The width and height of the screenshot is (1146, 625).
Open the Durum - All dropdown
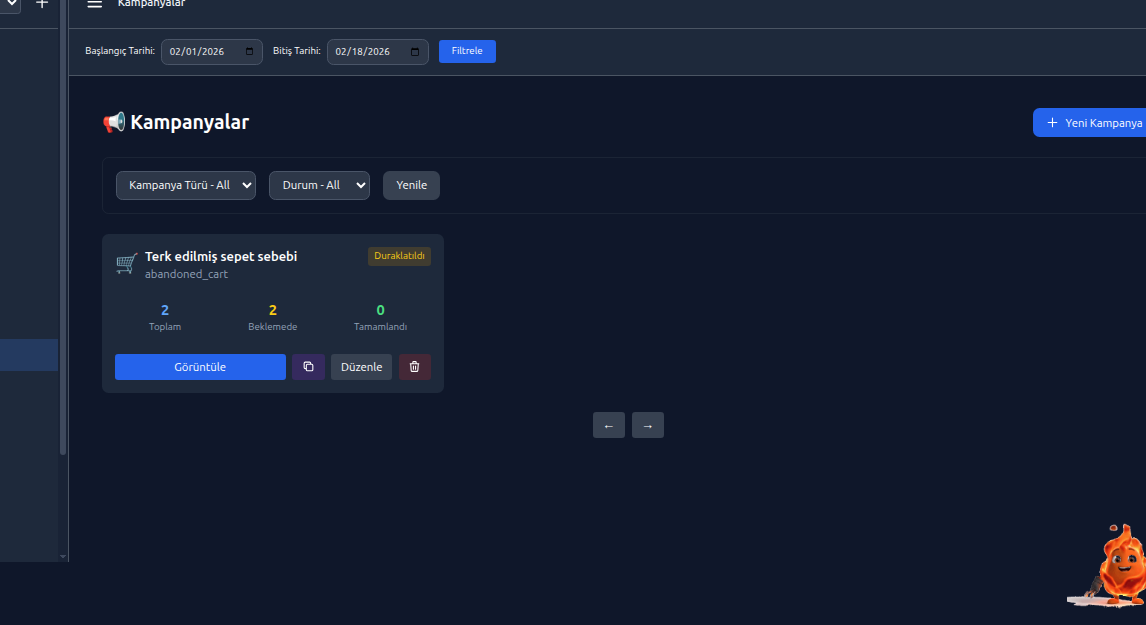(x=319, y=185)
